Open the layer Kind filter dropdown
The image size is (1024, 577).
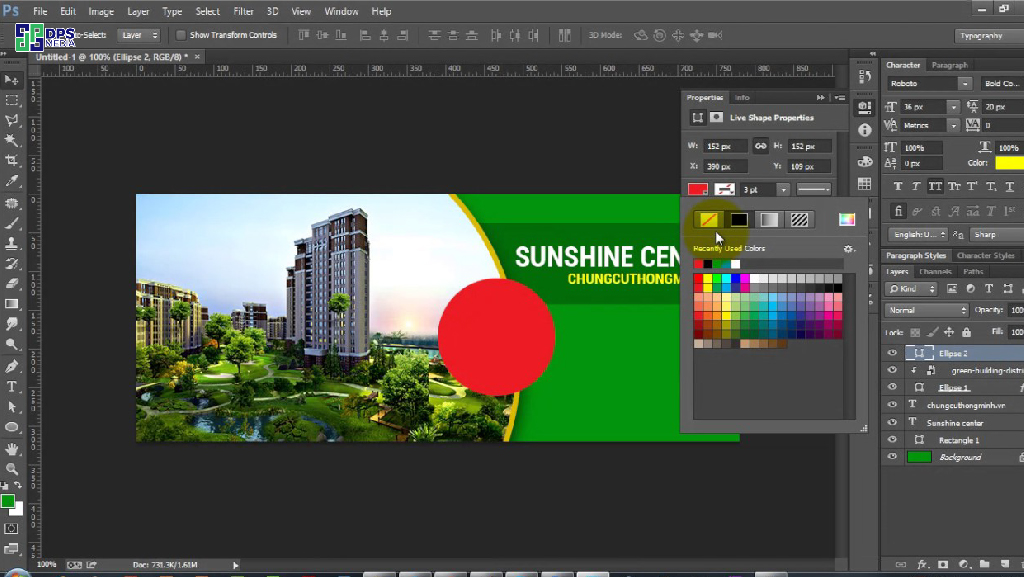click(x=912, y=288)
